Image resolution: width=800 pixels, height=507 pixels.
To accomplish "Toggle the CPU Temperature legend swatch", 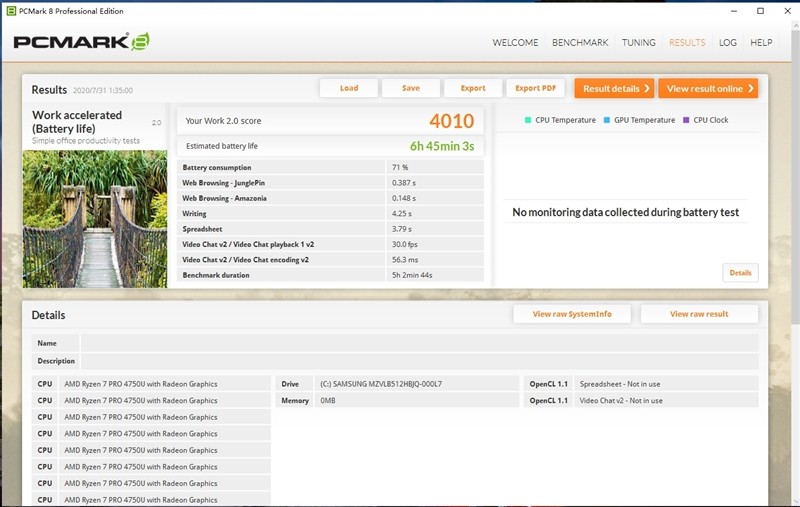I will pyautogui.click(x=528, y=120).
